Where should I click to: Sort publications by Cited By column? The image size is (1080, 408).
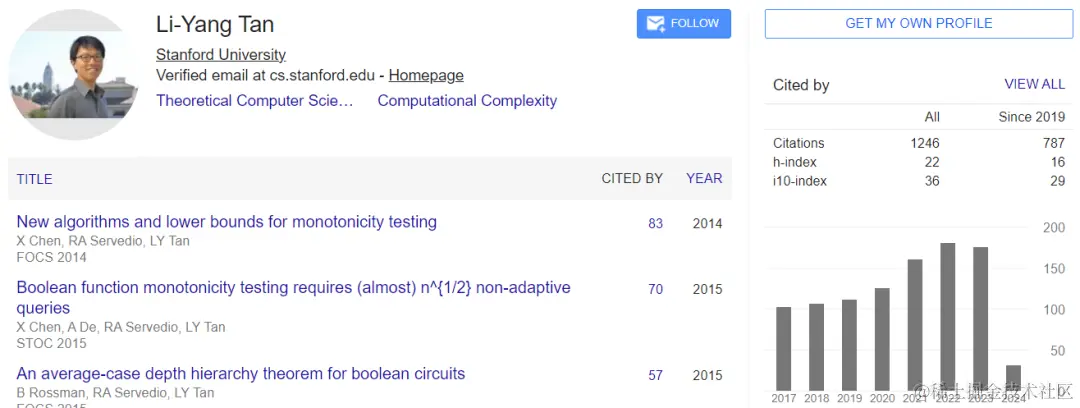point(632,179)
